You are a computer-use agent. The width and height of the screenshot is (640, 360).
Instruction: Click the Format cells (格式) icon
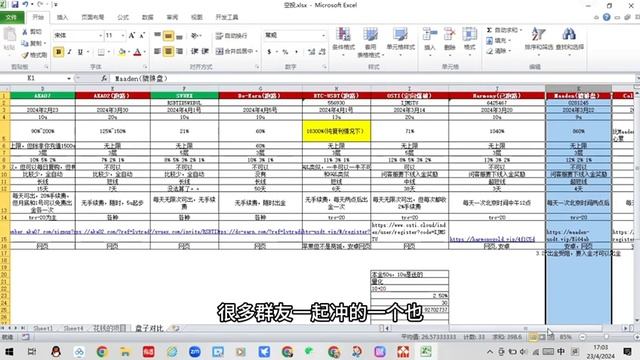pyautogui.click(x=469, y=35)
